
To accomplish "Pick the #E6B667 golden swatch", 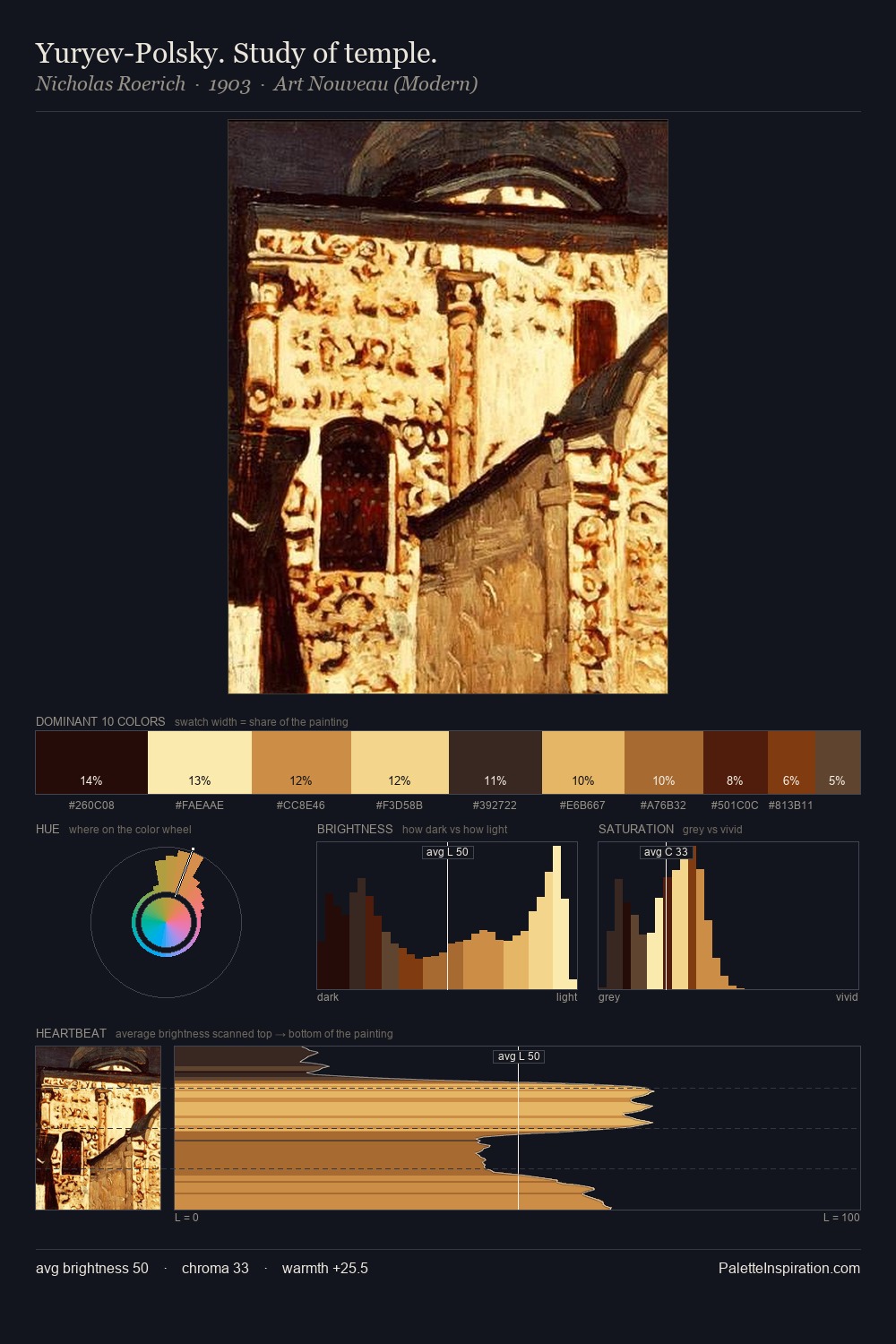I will pos(583,762).
